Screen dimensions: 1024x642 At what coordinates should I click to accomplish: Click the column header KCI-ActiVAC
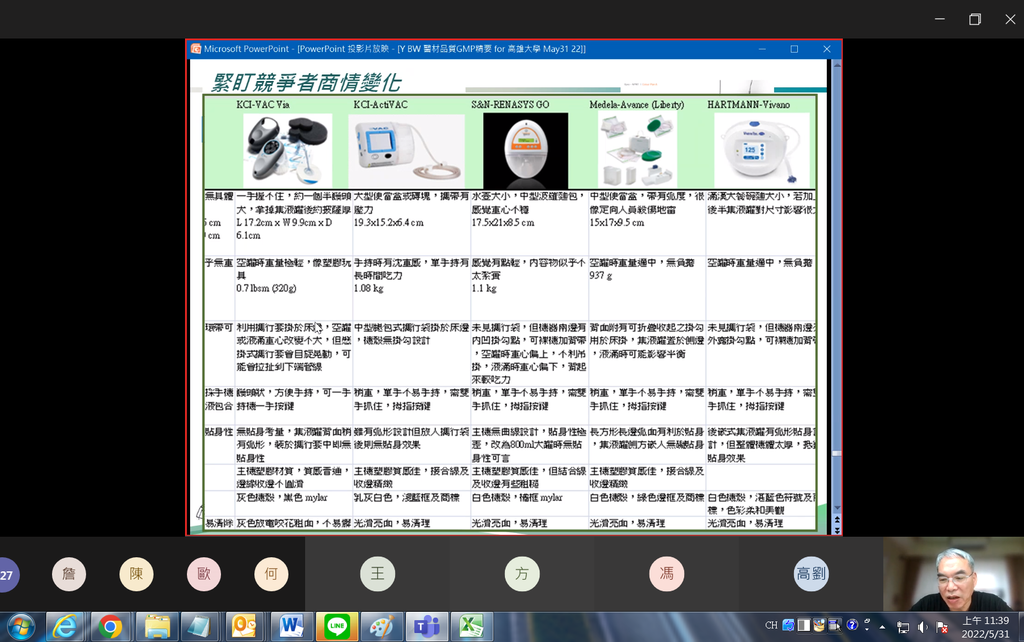(380, 104)
